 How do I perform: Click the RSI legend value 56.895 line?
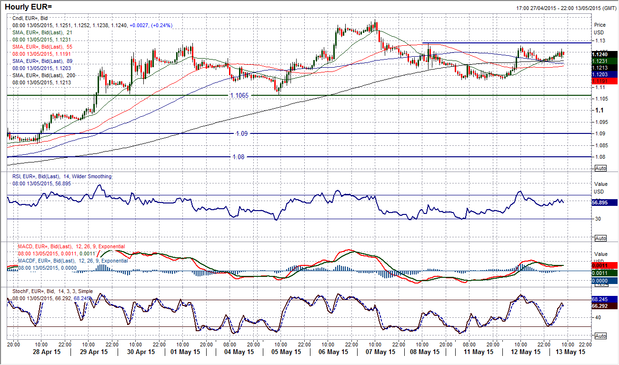click(x=41, y=183)
